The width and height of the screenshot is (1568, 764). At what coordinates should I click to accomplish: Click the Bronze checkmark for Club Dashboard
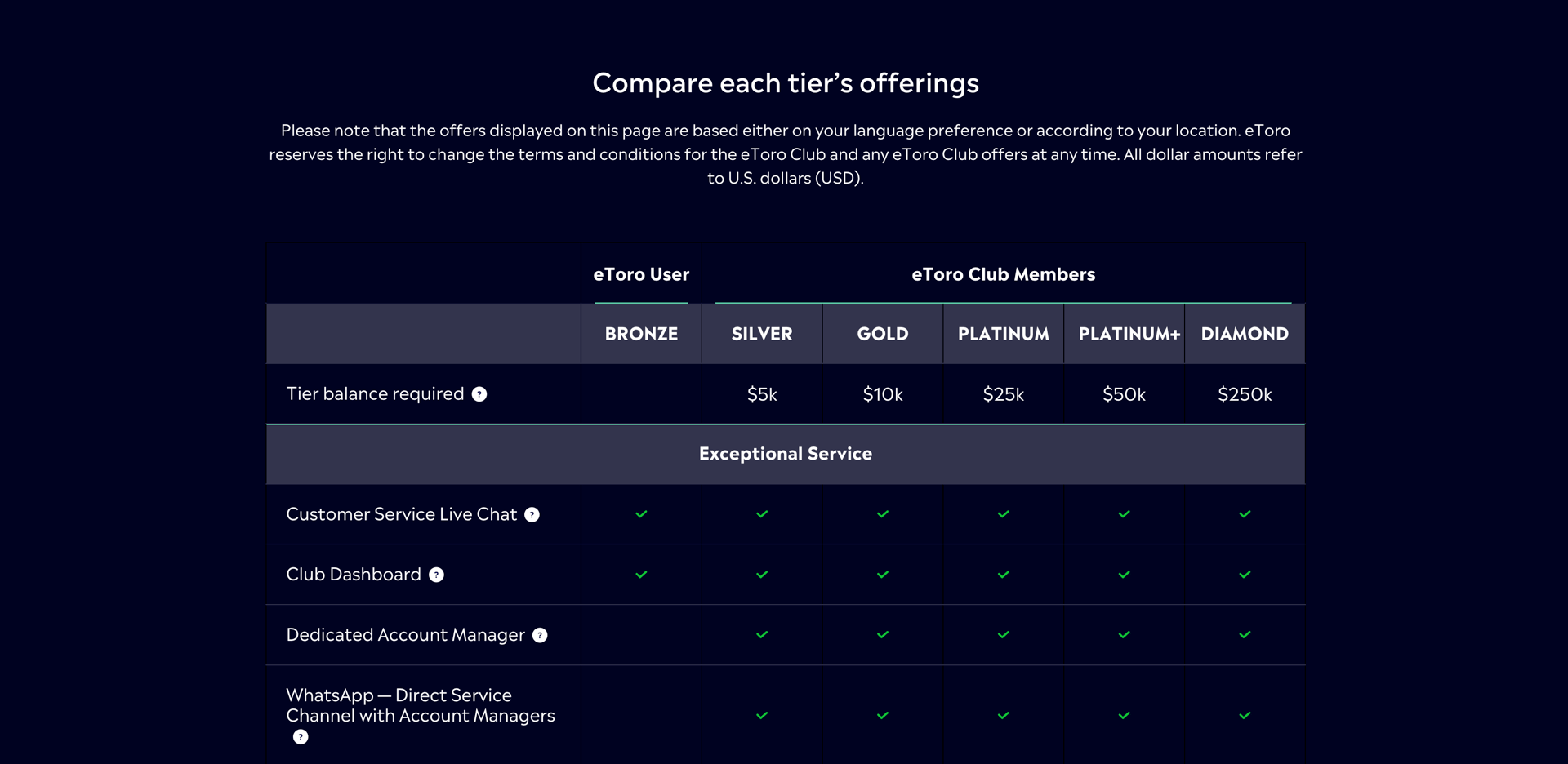tap(641, 575)
